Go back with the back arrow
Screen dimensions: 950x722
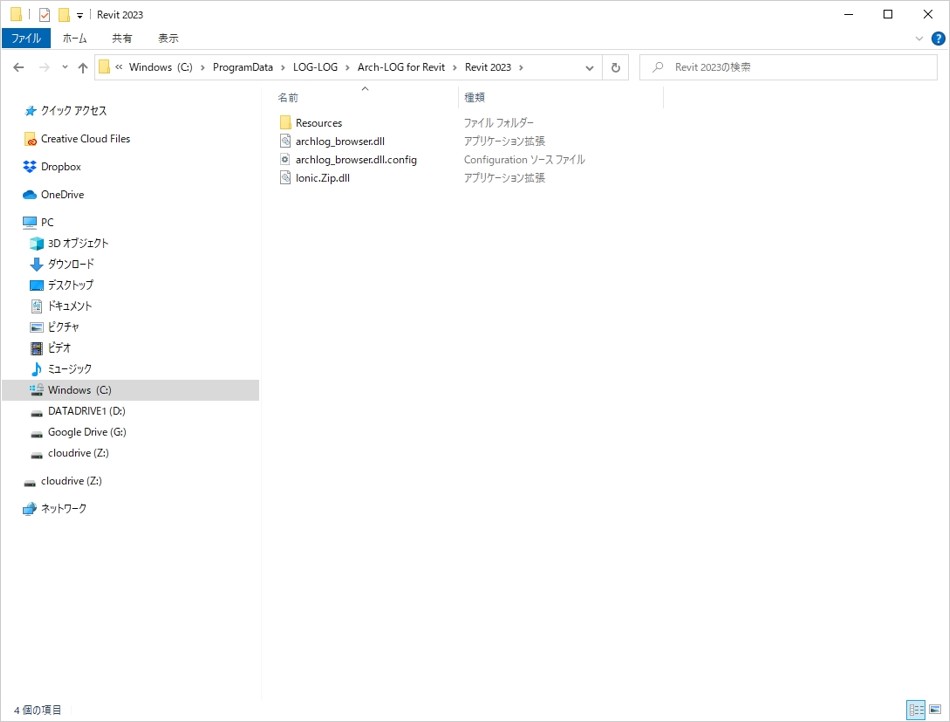19,67
